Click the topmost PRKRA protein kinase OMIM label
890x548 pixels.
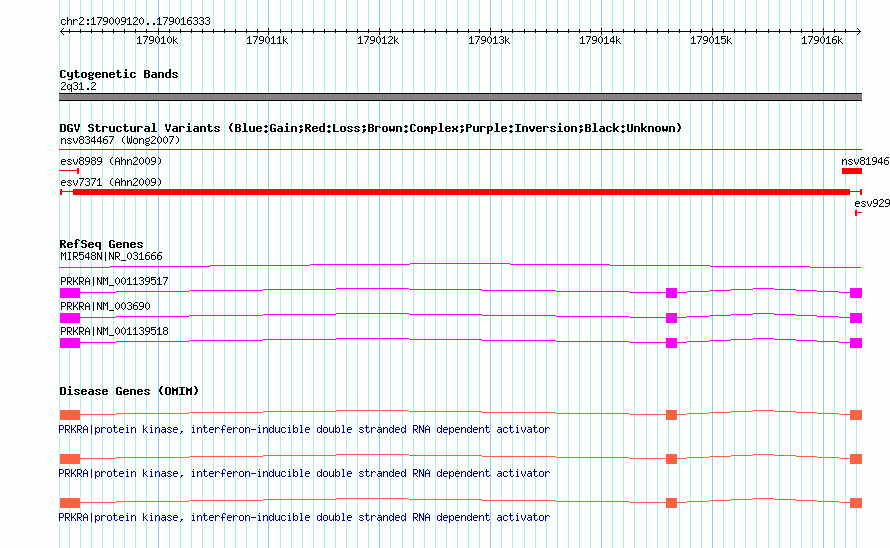[304, 429]
